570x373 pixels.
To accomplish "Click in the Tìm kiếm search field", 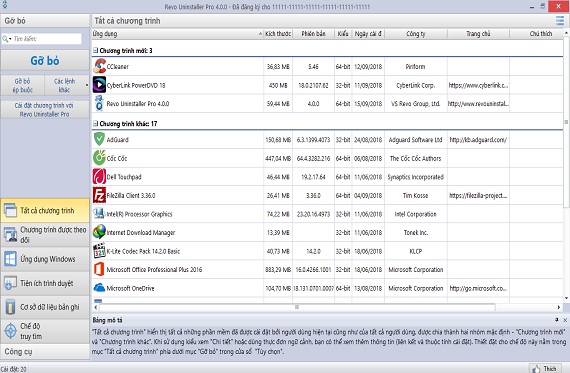I will [47, 39].
